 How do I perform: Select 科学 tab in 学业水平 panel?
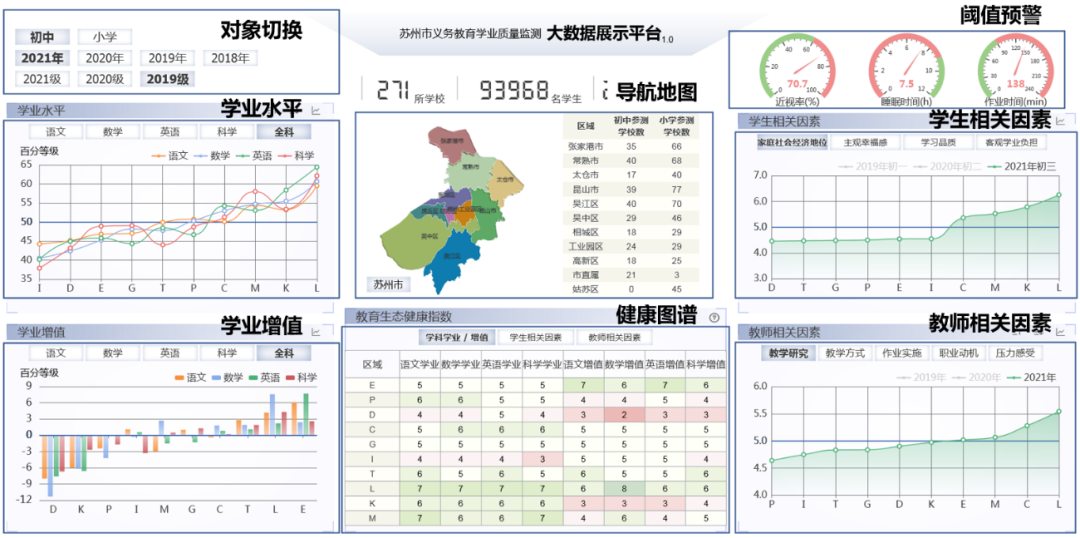tap(227, 132)
